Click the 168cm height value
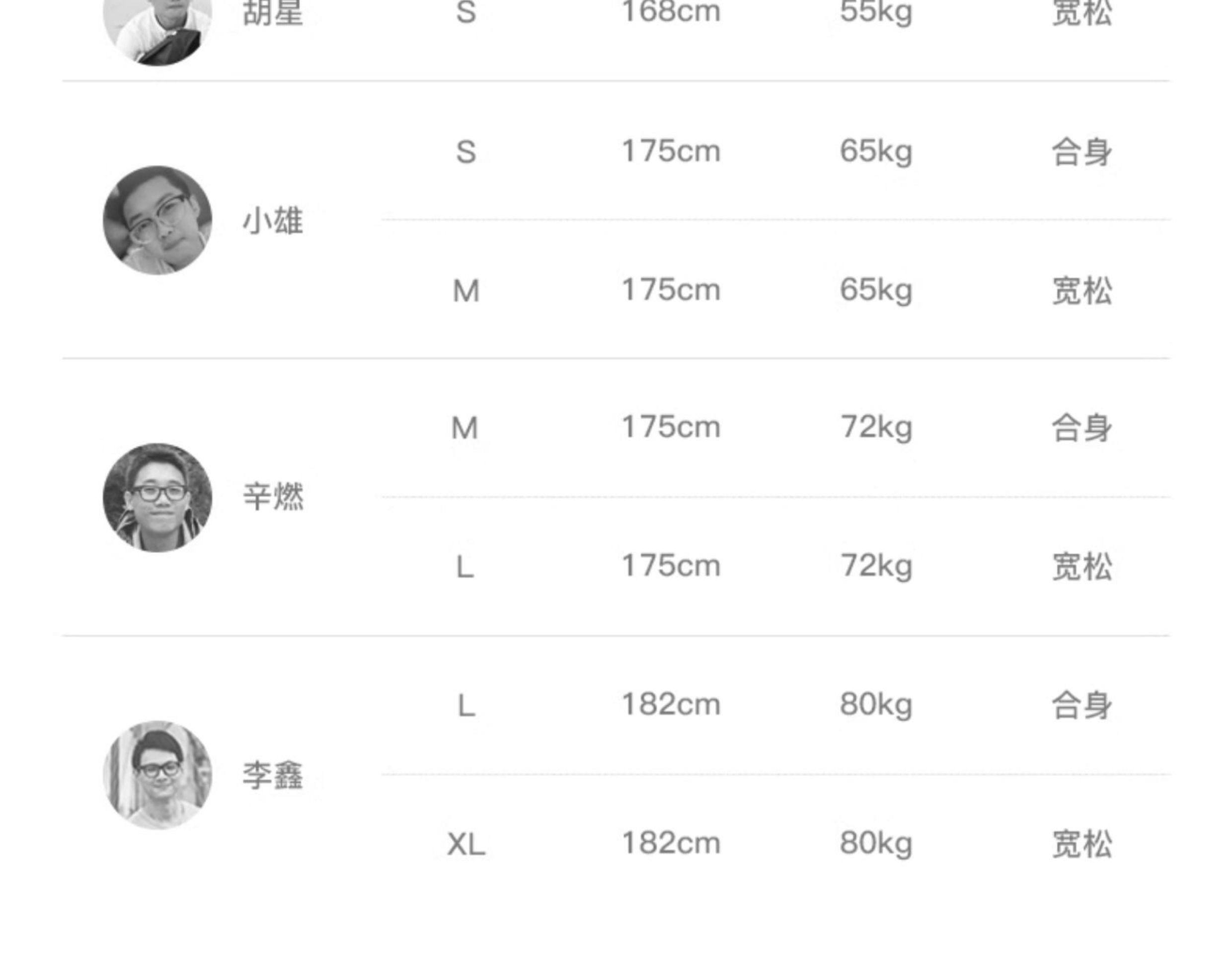This screenshot has height=956, width=1232. coord(671,12)
